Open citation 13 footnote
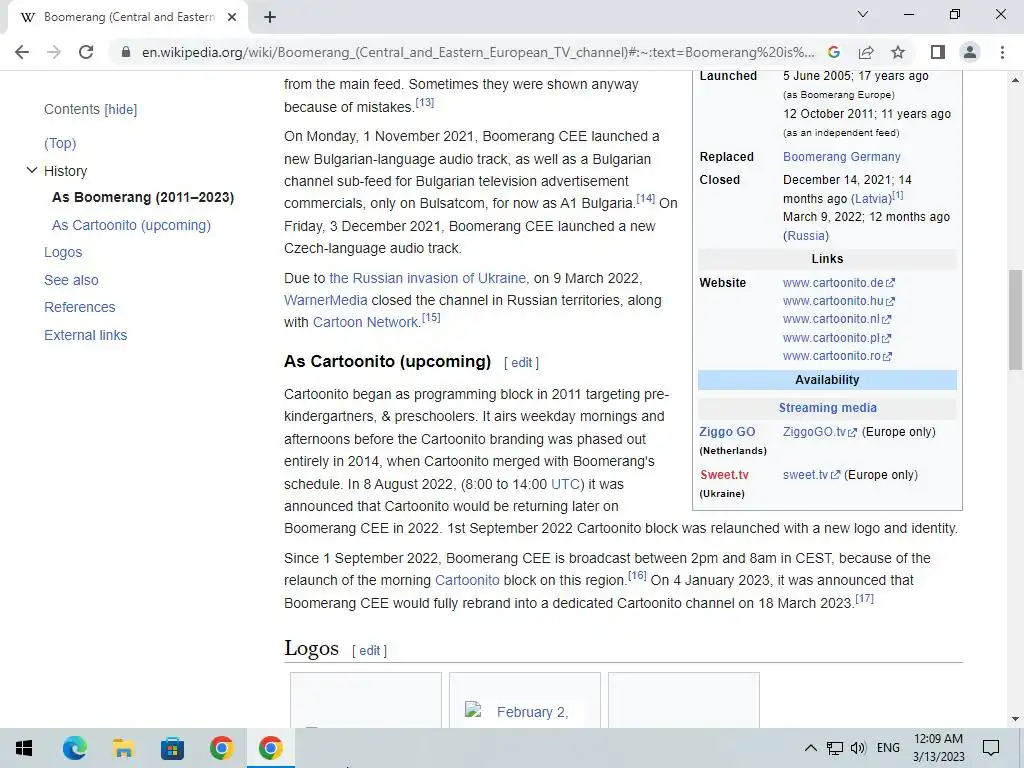The height and width of the screenshot is (768, 1024). [424, 103]
